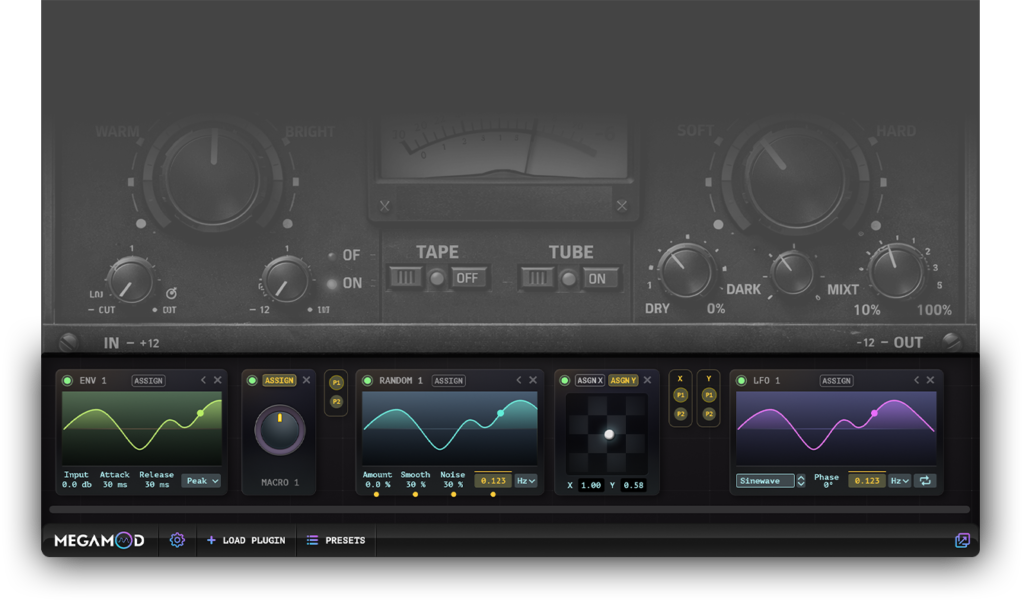Viewport: 1024px width, 602px height.
Task: Click the ASGN Y button on XY pad
Action: (623, 380)
